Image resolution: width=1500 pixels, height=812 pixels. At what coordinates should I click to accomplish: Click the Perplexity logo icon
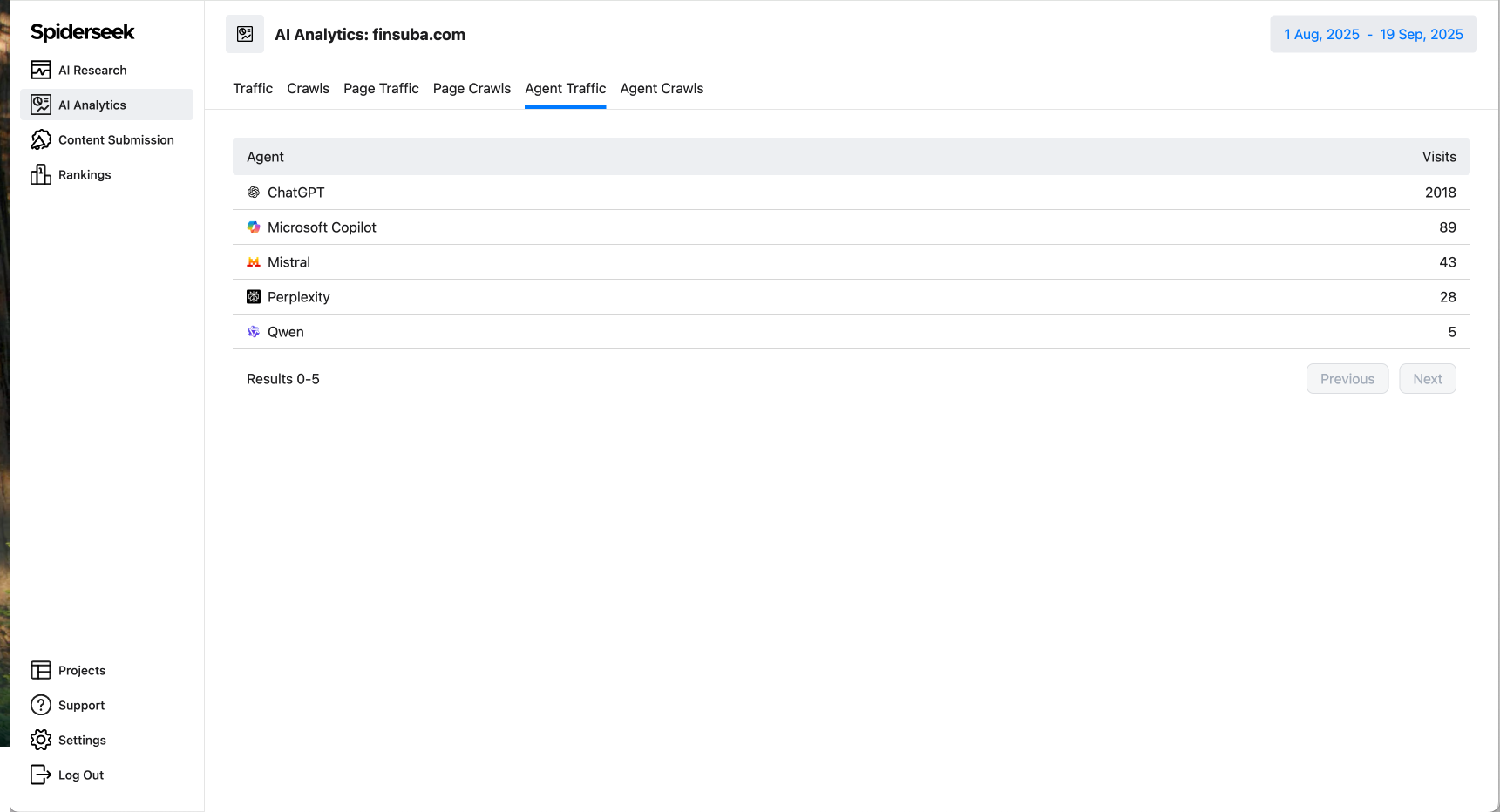[x=254, y=297]
